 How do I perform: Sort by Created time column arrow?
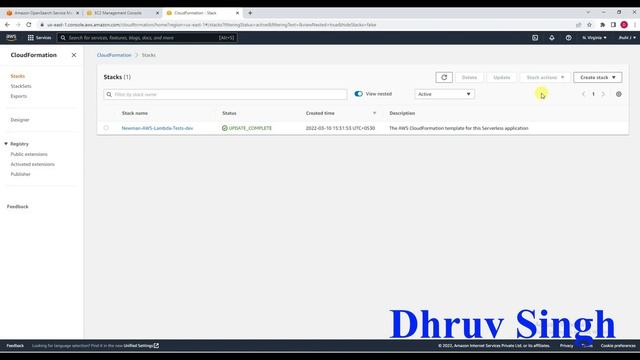[374, 113]
